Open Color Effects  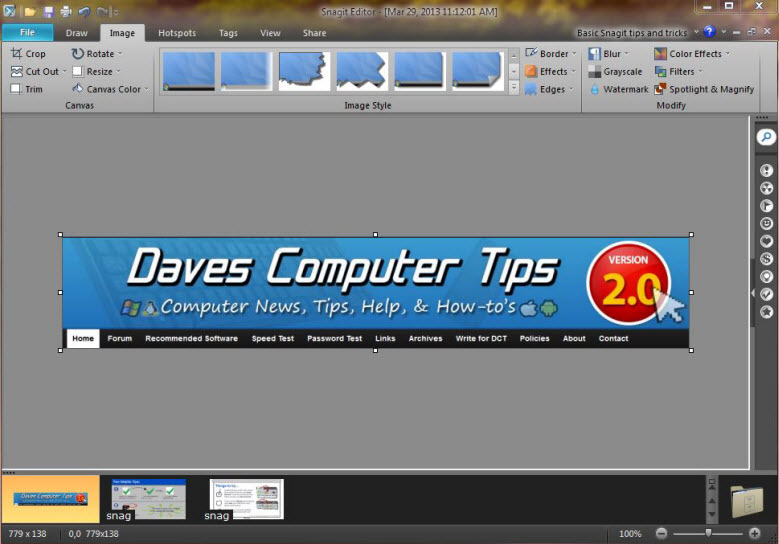688,54
